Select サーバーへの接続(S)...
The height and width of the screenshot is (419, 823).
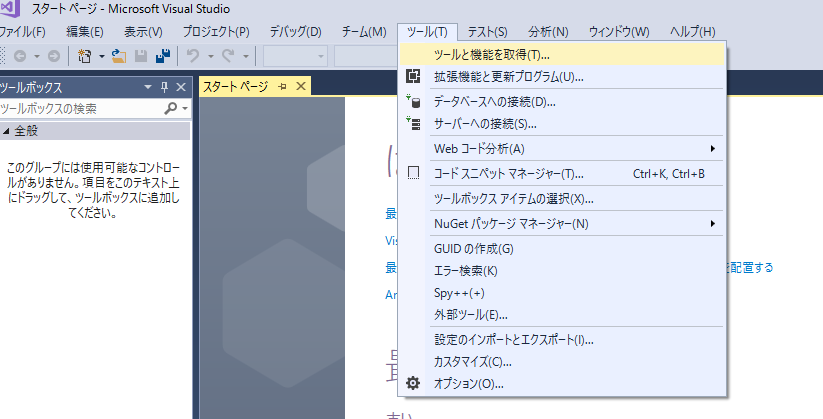(562, 124)
